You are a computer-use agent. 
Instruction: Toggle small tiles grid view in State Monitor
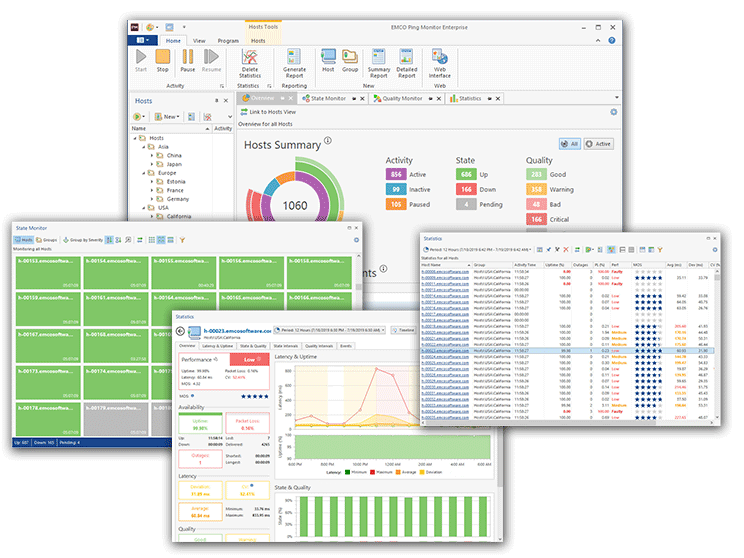[152, 240]
